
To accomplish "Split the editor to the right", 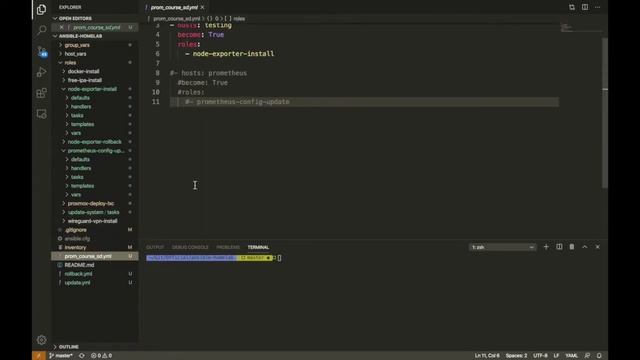I will pos(584,7).
